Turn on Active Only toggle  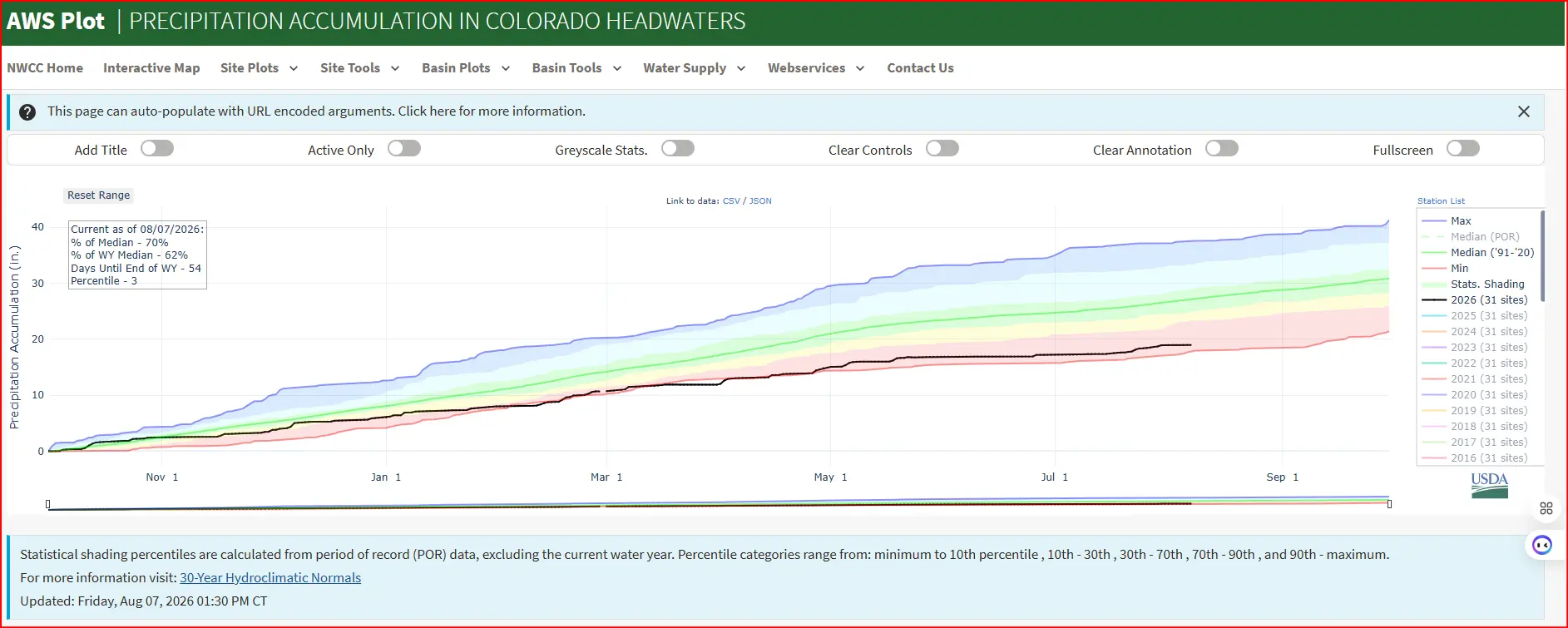coord(404,148)
